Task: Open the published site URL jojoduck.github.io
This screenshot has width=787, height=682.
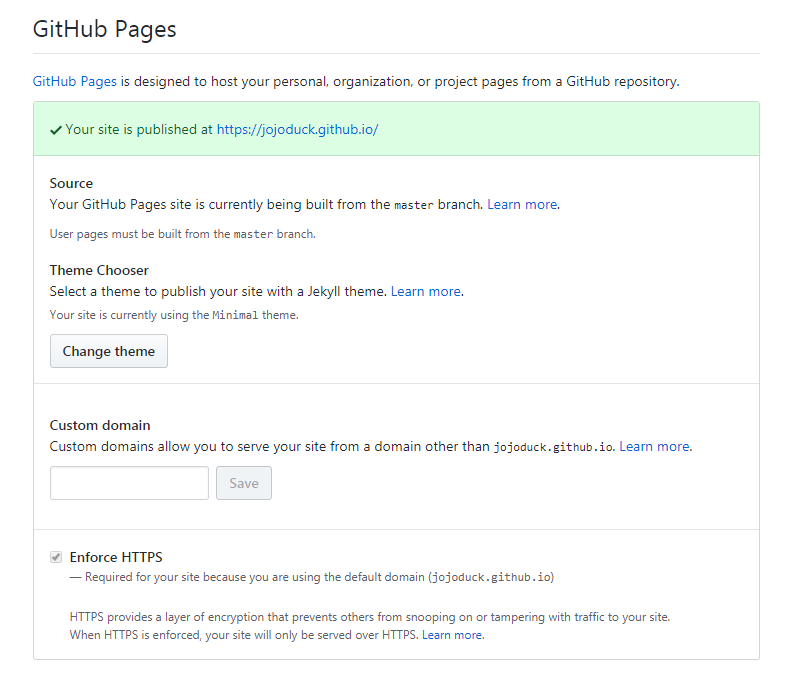Action: (x=297, y=129)
